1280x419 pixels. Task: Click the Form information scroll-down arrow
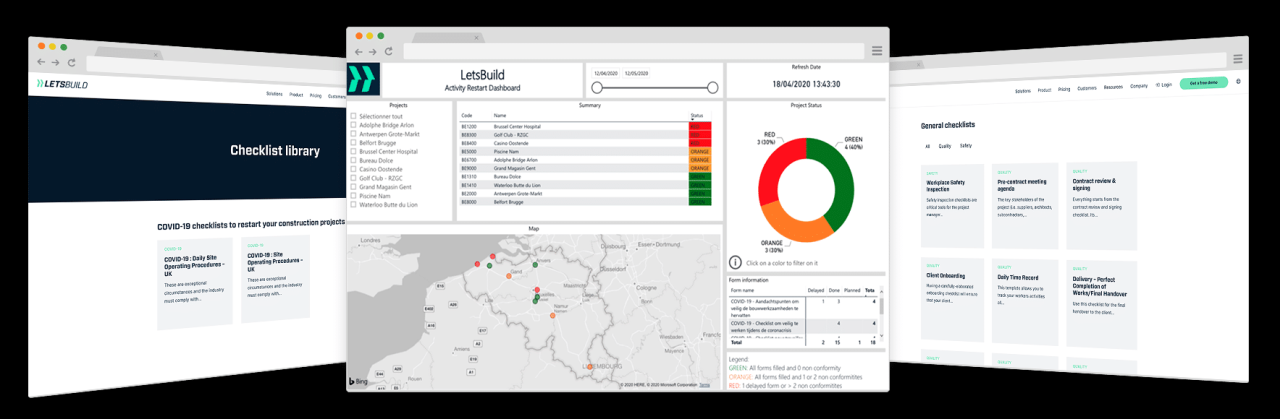pyautogui.click(x=882, y=334)
